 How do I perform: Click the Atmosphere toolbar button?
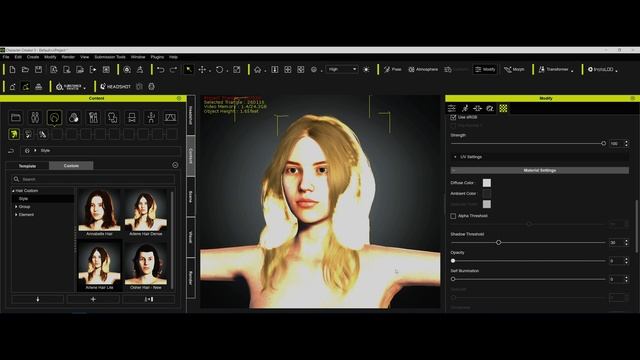[x=423, y=69]
